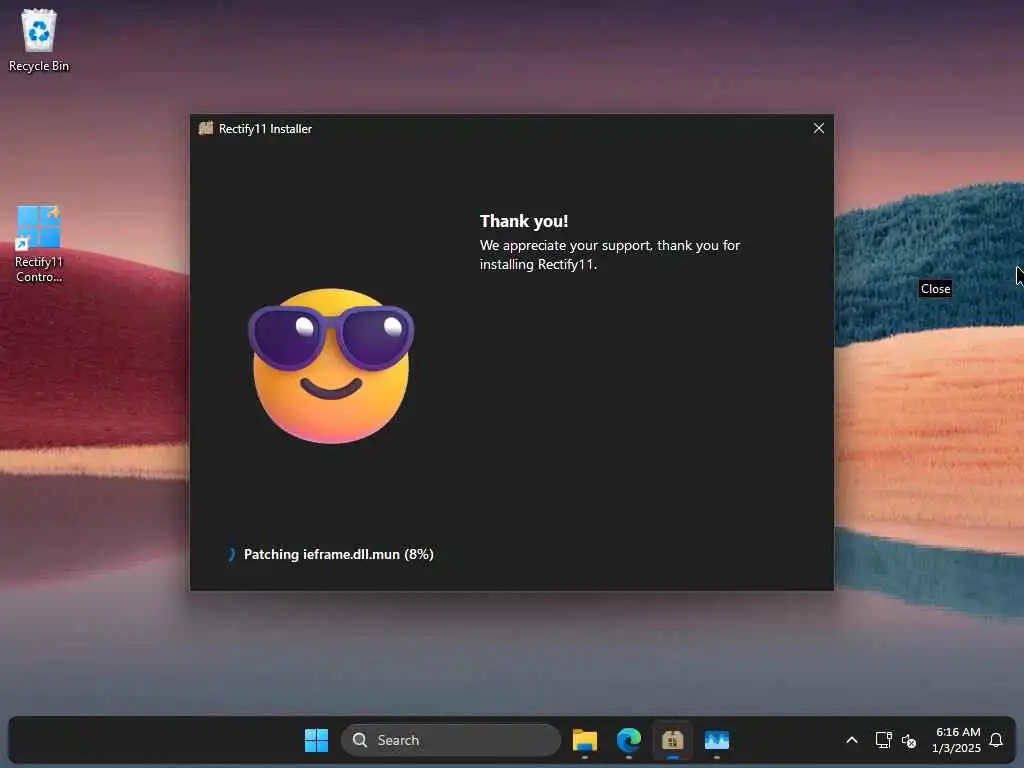1024x768 pixels.
Task: Select the Rectify11 Control Center desktop shortcut
Action: click(x=39, y=244)
